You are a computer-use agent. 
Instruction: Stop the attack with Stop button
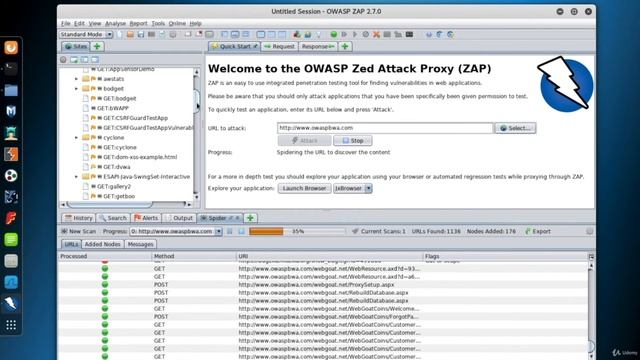(x=353, y=140)
